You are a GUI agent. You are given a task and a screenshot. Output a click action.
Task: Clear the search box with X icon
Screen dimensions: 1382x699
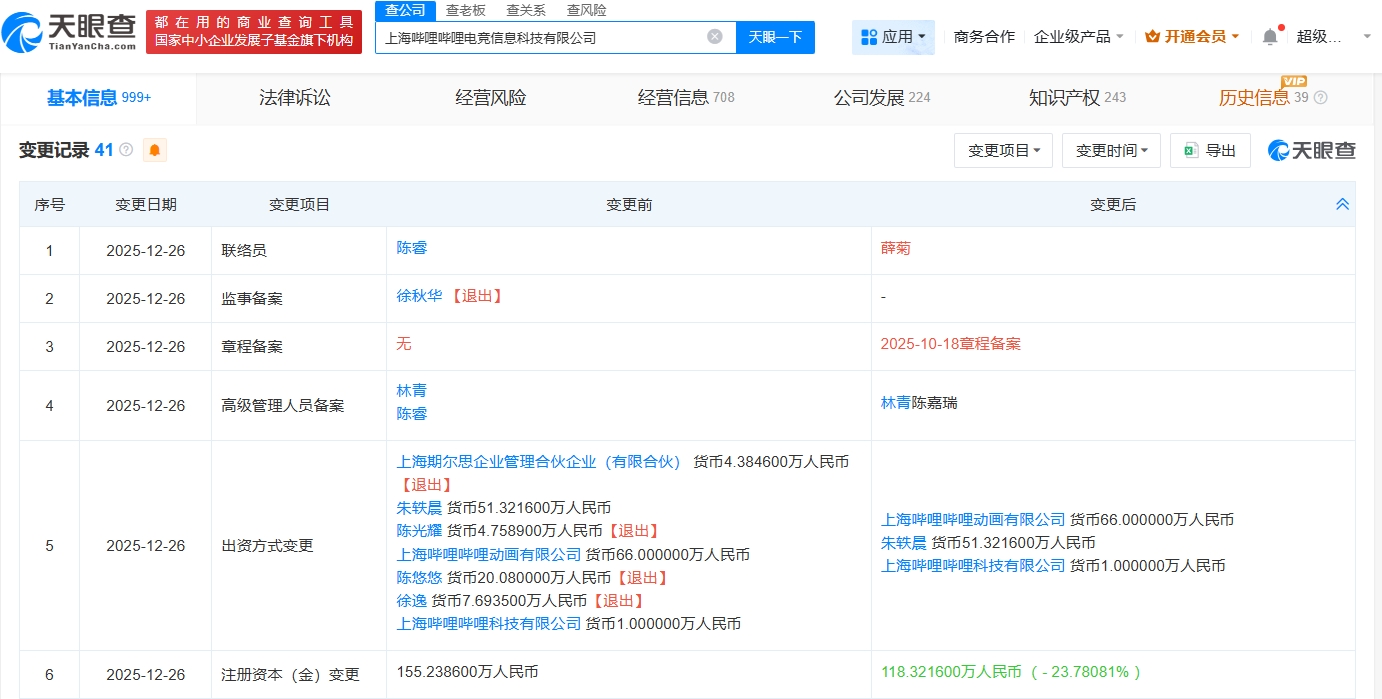(715, 37)
